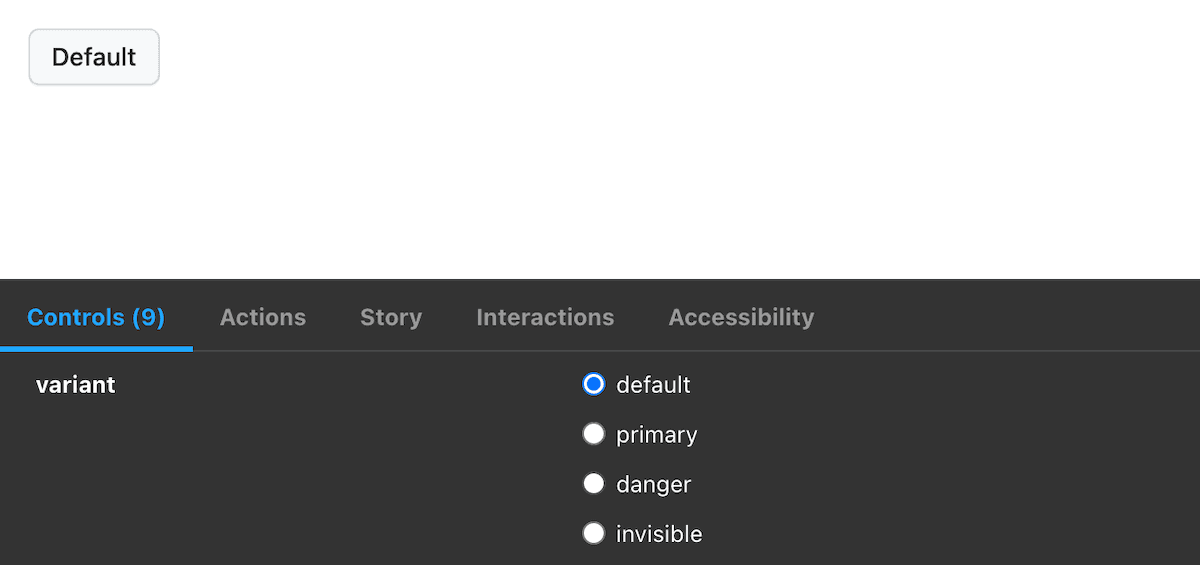Click the top border of the addons panel
Viewport: 1200px width, 565px height.
[x=600, y=280]
